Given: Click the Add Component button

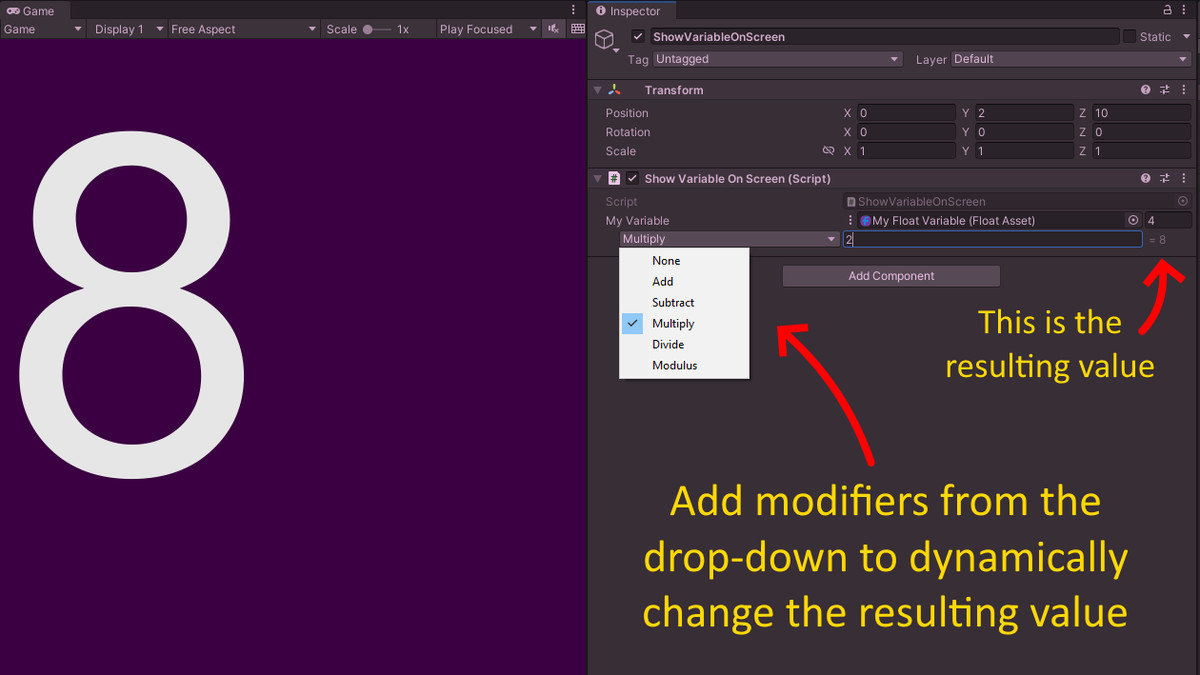Looking at the screenshot, I should [891, 276].
